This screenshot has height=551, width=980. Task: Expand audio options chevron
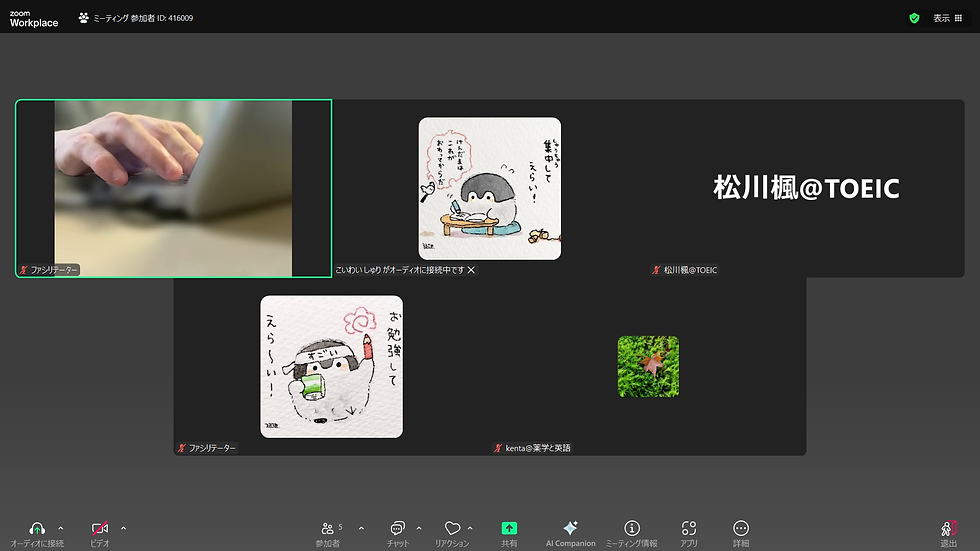[x=61, y=529]
